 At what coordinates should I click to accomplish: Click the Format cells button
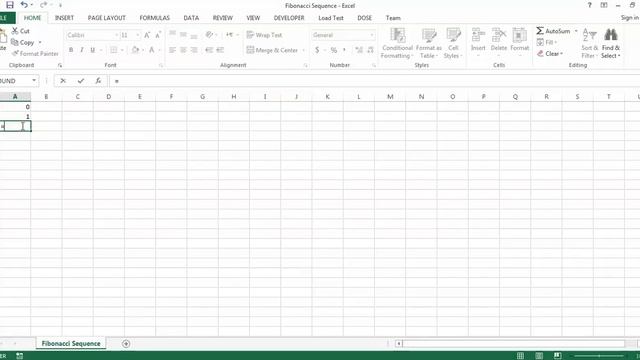(x=519, y=42)
